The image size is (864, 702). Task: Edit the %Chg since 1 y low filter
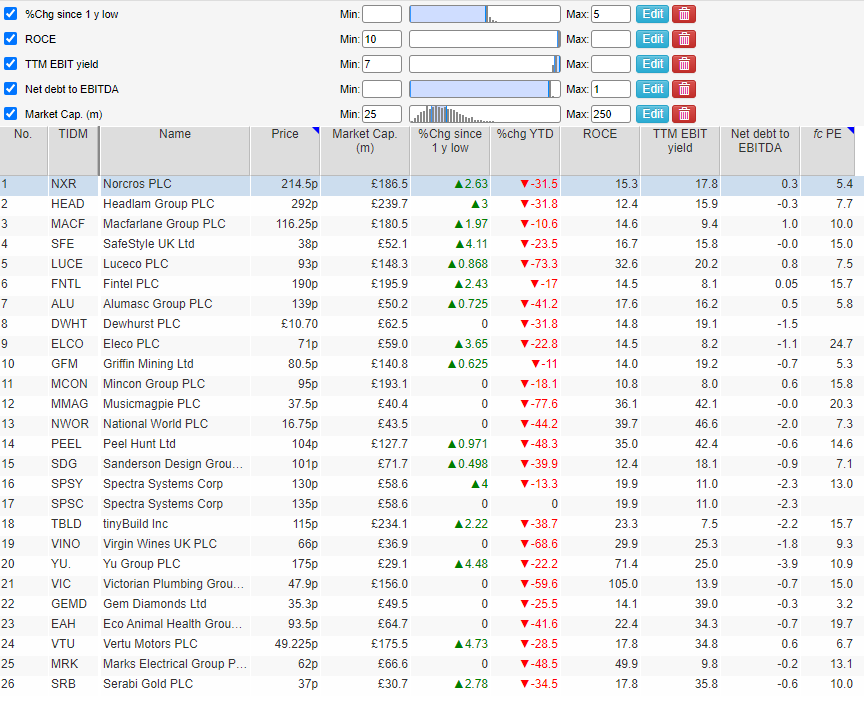[x=652, y=14]
